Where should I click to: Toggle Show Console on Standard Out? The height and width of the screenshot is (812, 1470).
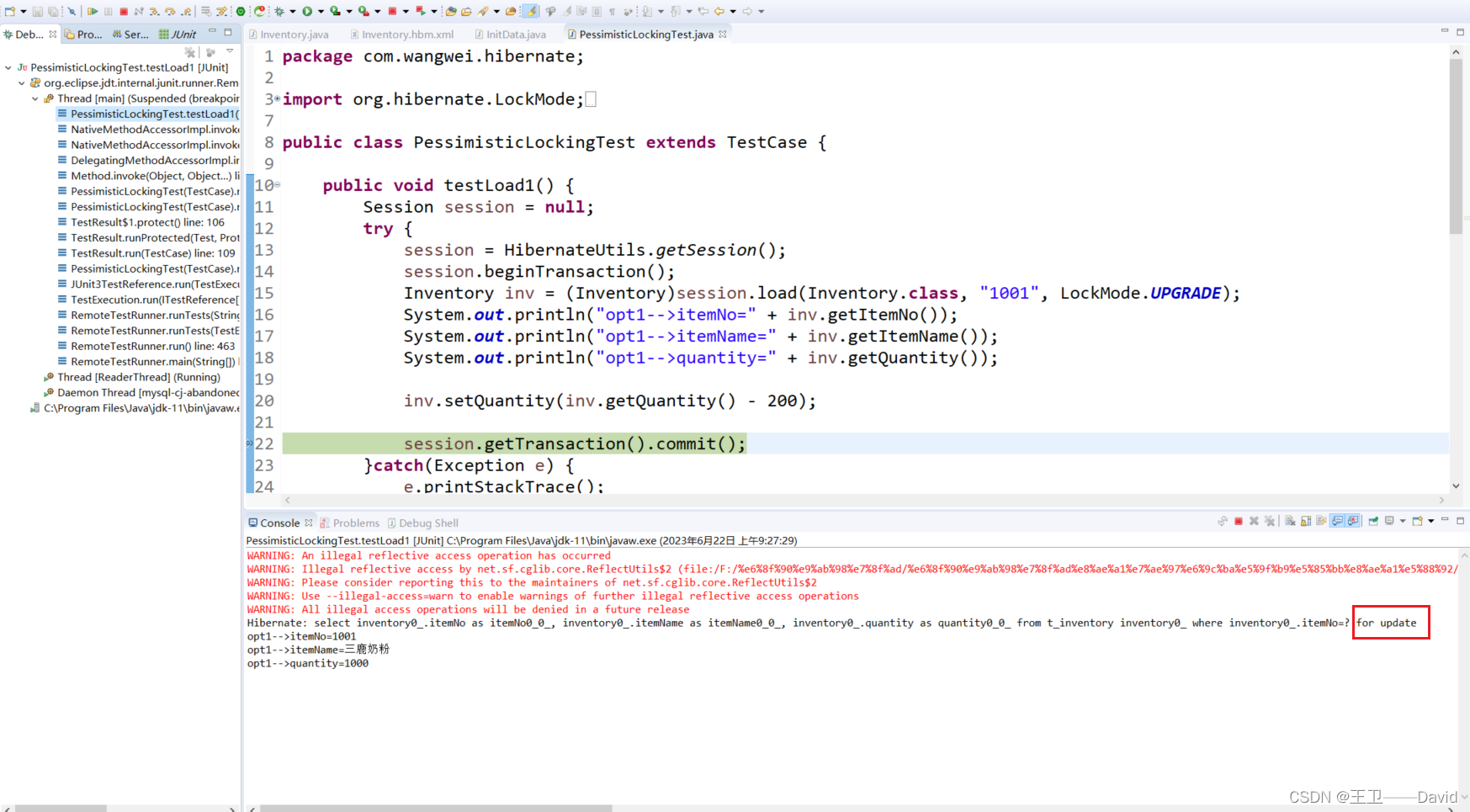(1336, 521)
